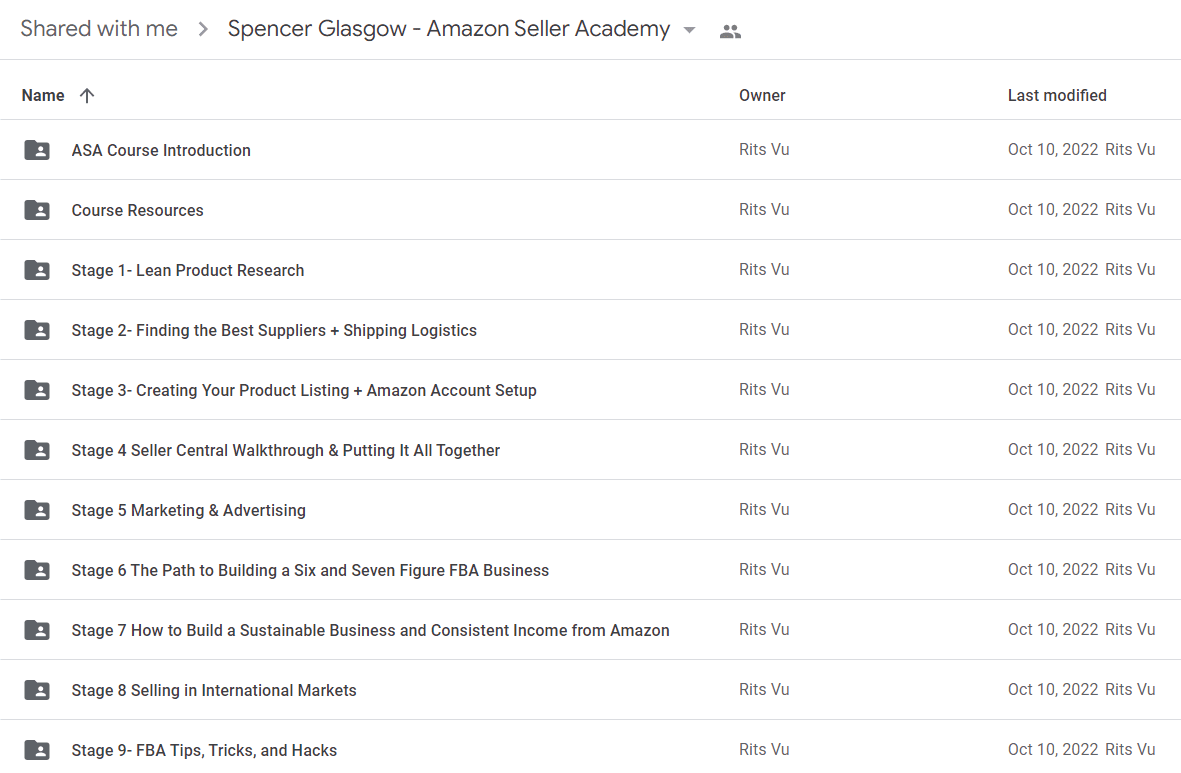This screenshot has width=1181, height=773.
Task: Click the Course Resources folder icon
Action: coord(37,210)
